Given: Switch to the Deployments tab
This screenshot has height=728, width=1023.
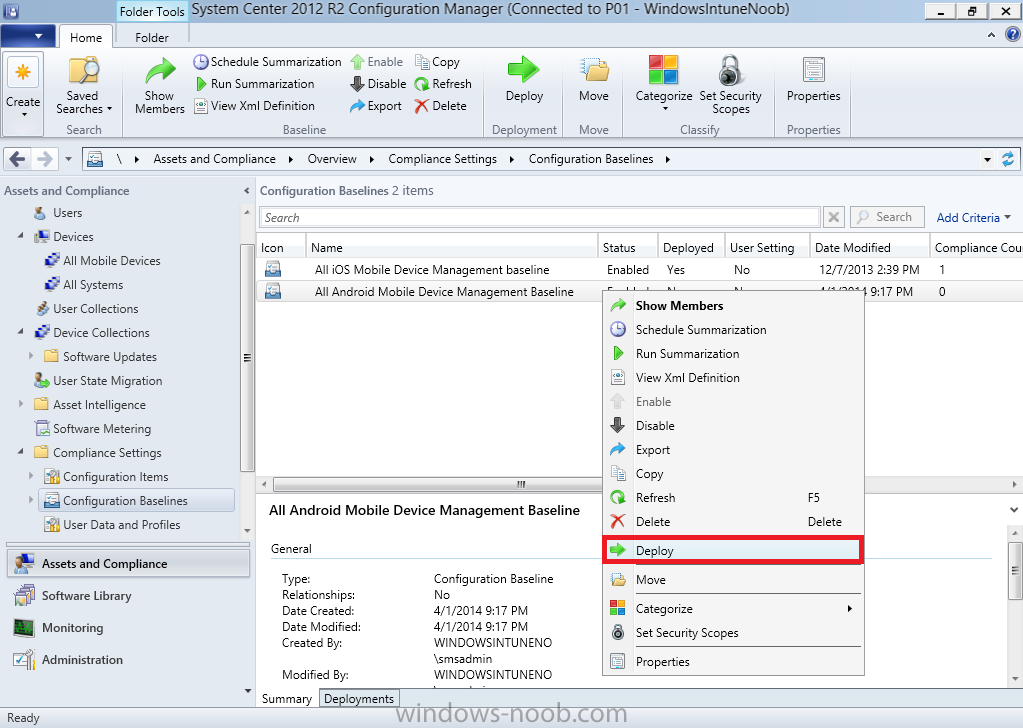Looking at the screenshot, I should click(359, 699).
